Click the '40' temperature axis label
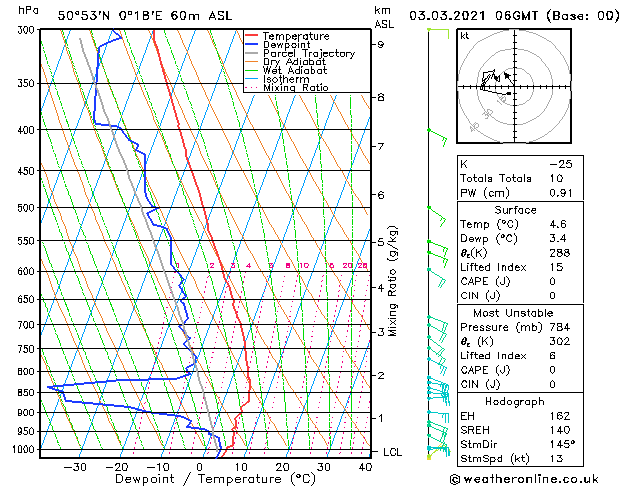The width and height of the screenshot is (629, 486). (x=365, y=467)
